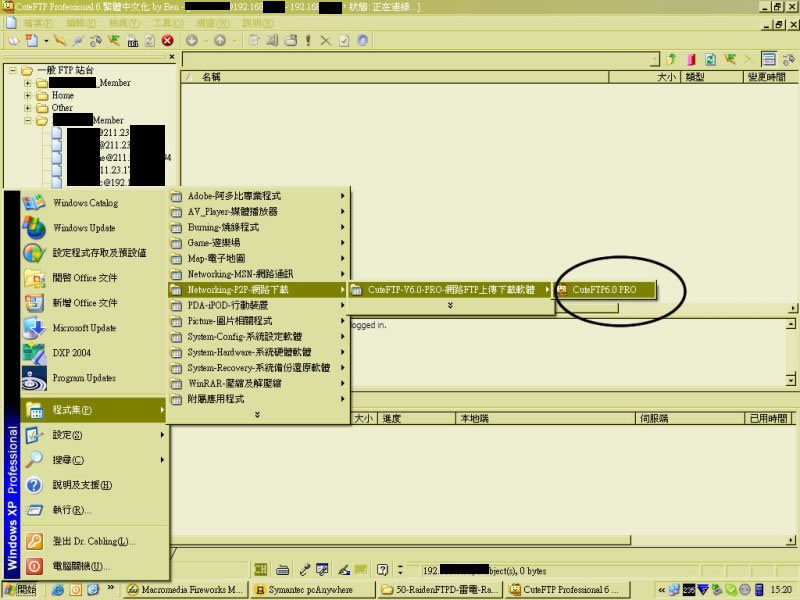
Task: Expand the Home folder tree node
Action: pos(28,95)
